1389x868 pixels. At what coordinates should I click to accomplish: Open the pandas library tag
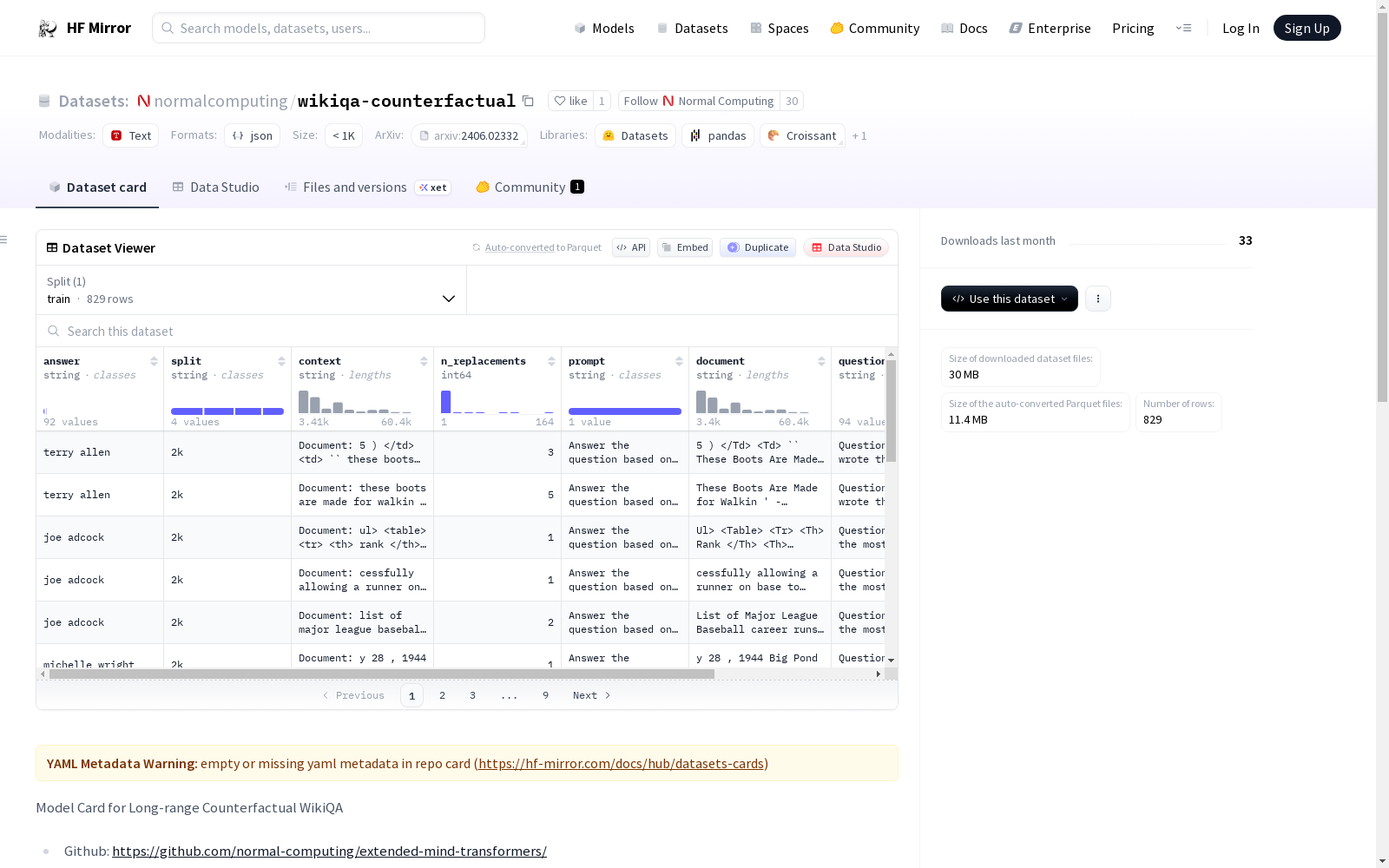pyautogui.click(x=718, y=135)
